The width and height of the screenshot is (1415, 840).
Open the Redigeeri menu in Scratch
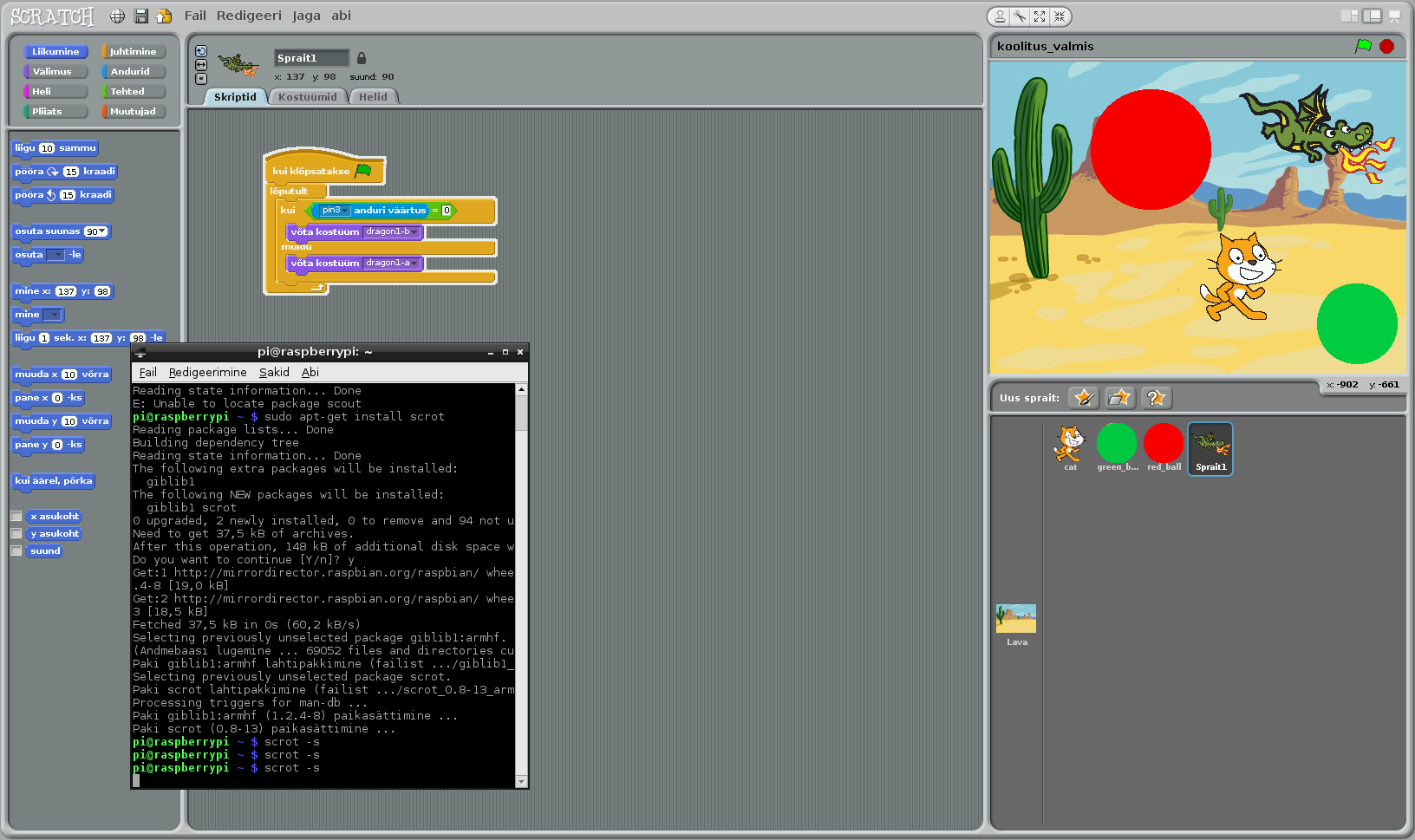tap(249, 16)
